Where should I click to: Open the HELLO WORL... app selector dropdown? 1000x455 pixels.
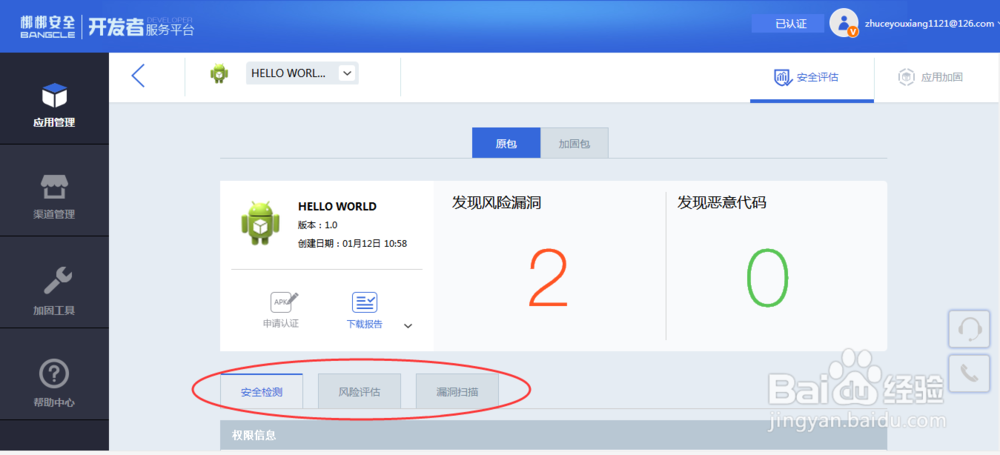(302, 73)
